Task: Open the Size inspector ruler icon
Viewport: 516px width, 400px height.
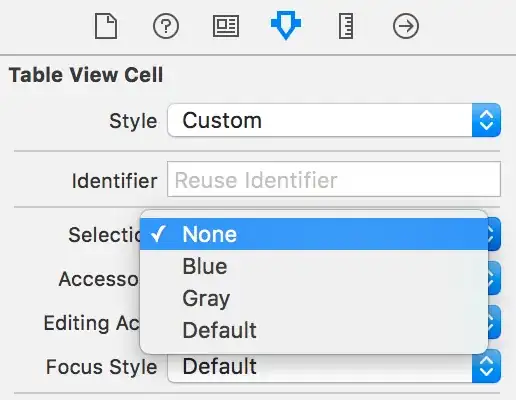Action: tap(346, 26)
